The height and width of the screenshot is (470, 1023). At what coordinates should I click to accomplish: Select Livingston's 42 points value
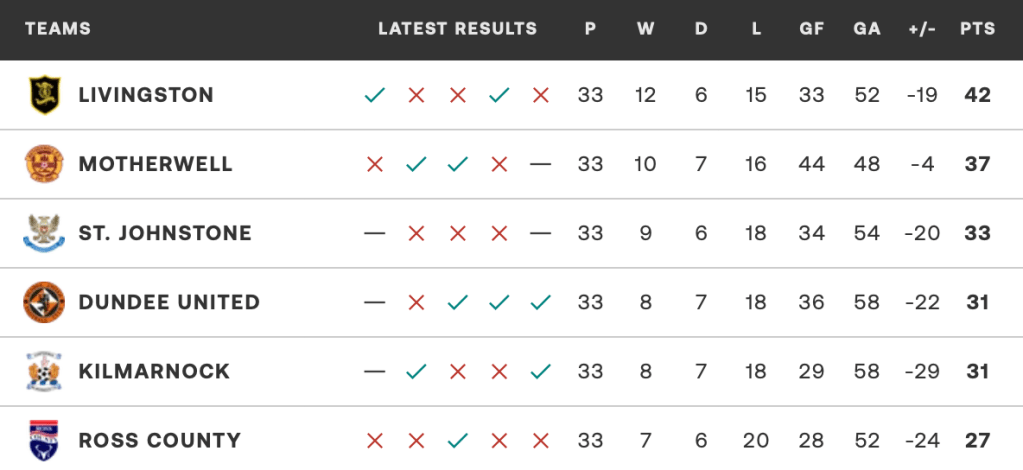977,96
